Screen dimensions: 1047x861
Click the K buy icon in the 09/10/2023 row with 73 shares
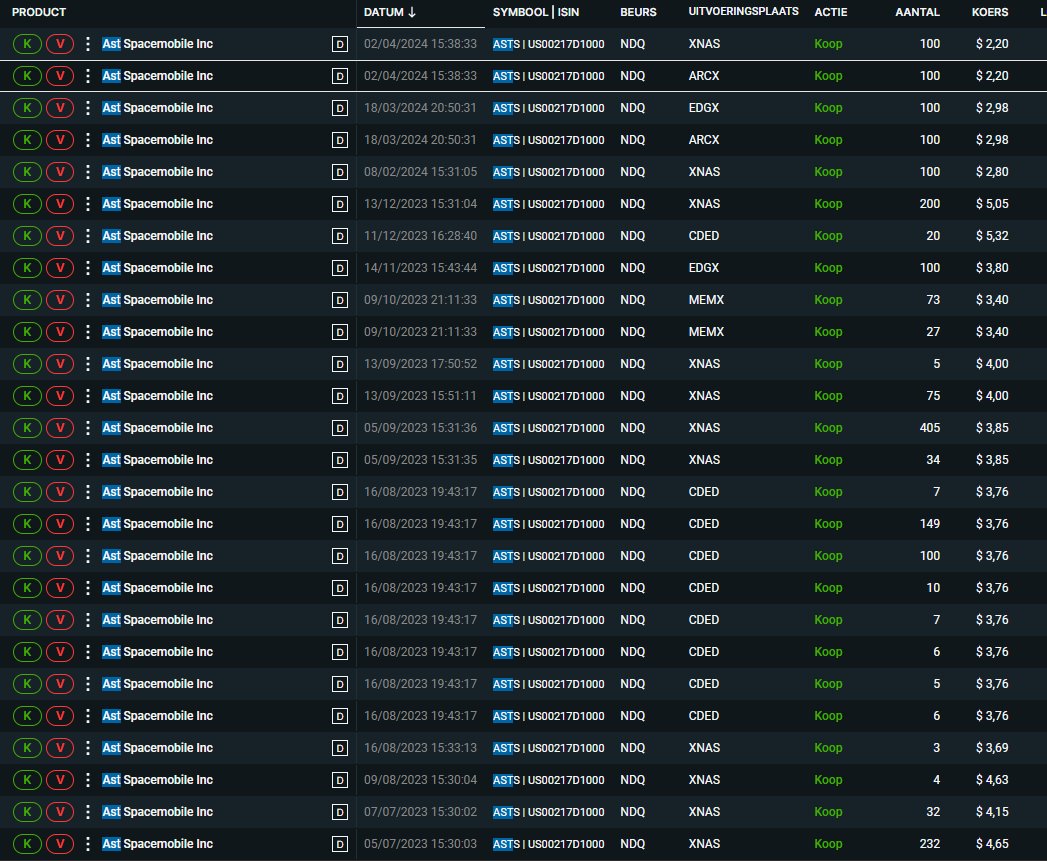(27, 301)
